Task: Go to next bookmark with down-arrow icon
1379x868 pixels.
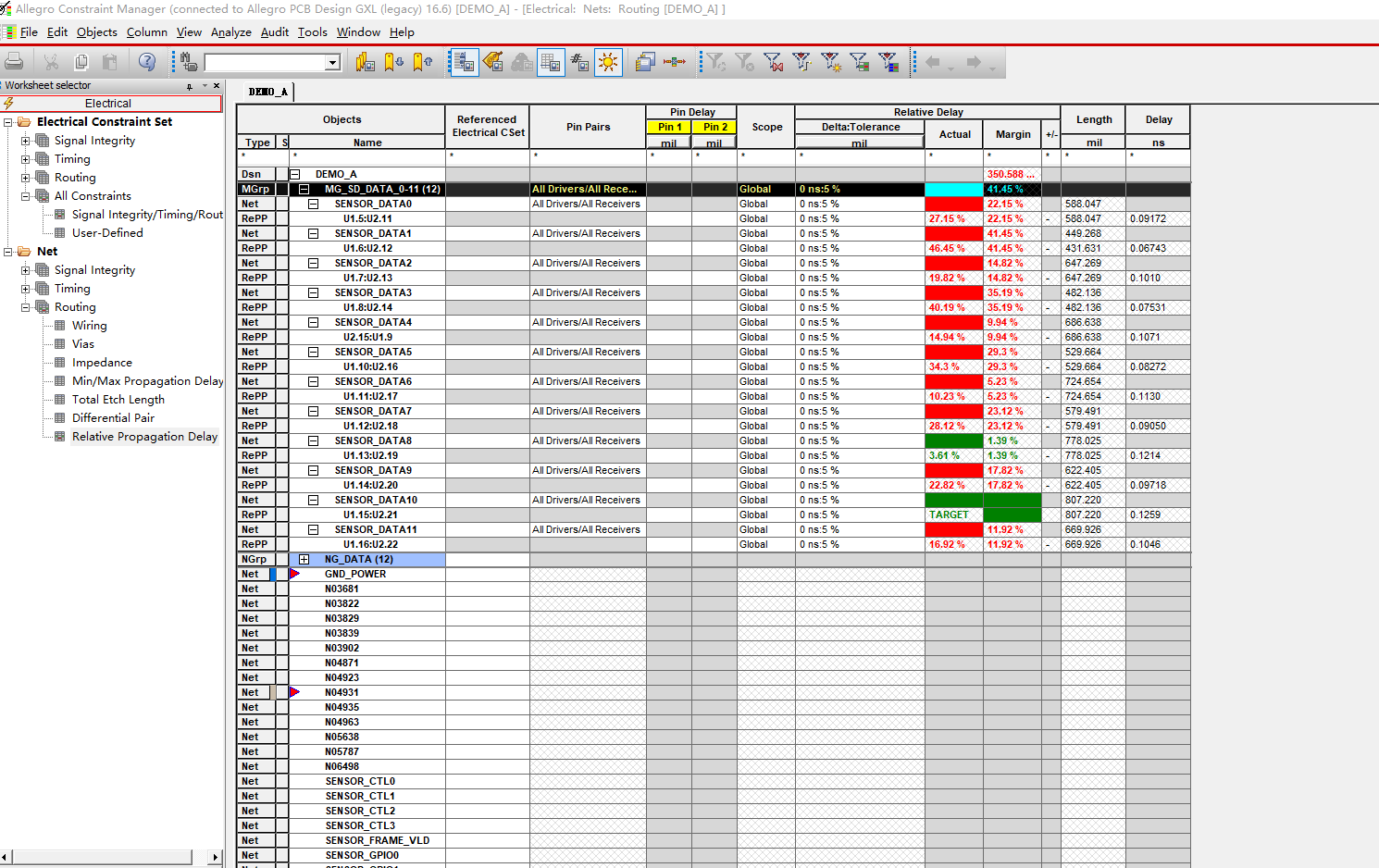Action: tap(394, 62)
